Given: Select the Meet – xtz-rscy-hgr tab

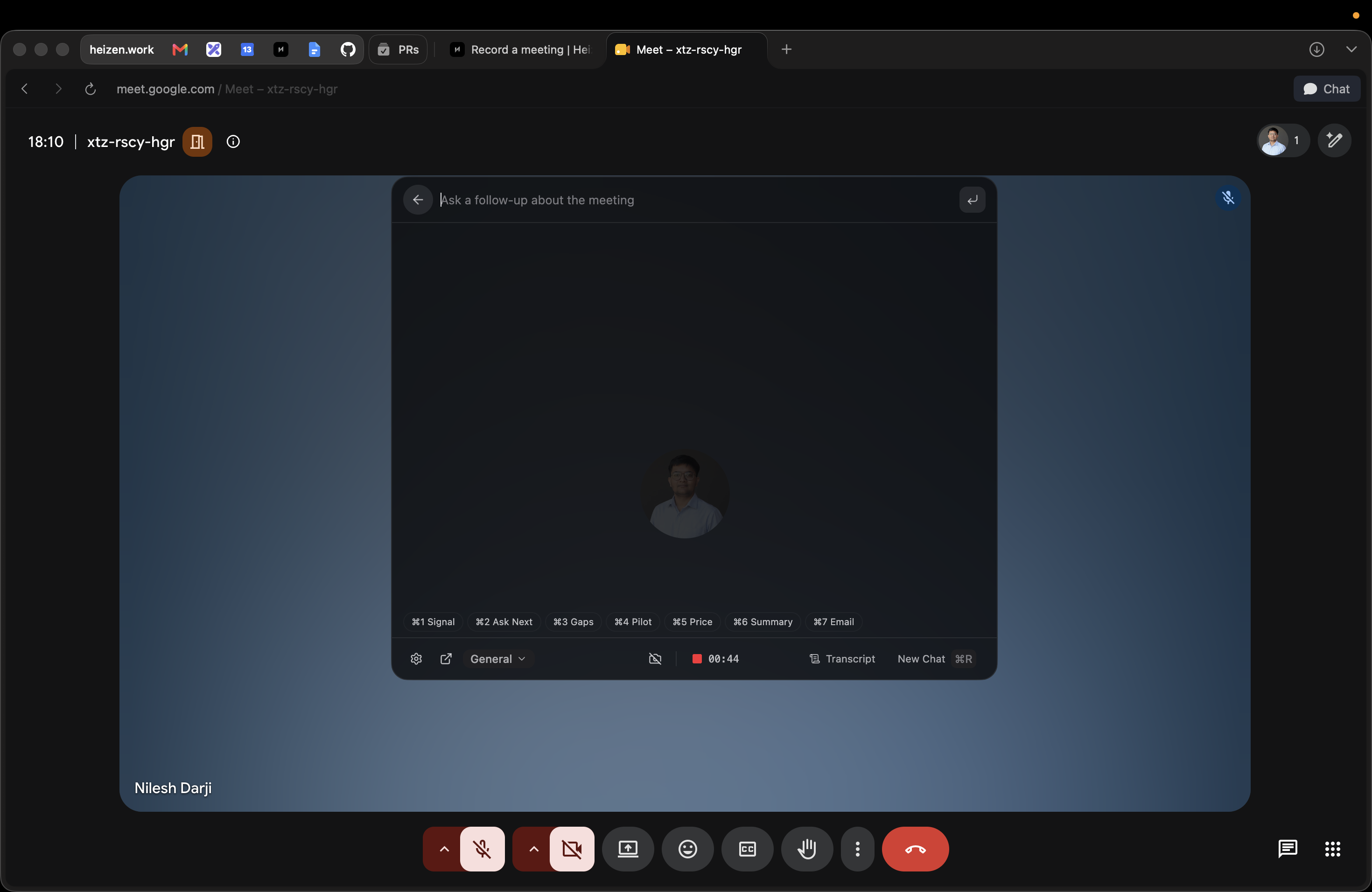Looking at the screenshot, I should (686, 49).
